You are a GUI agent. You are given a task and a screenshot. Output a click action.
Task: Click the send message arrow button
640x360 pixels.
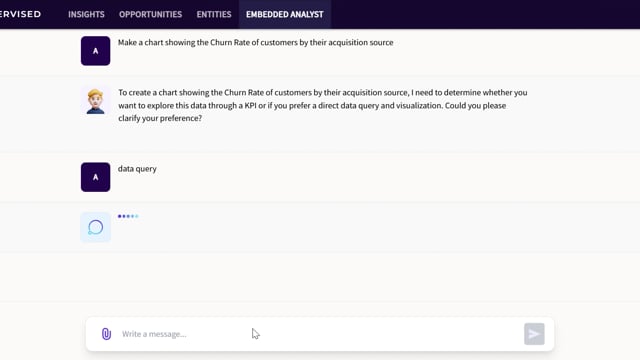(534, 334)
